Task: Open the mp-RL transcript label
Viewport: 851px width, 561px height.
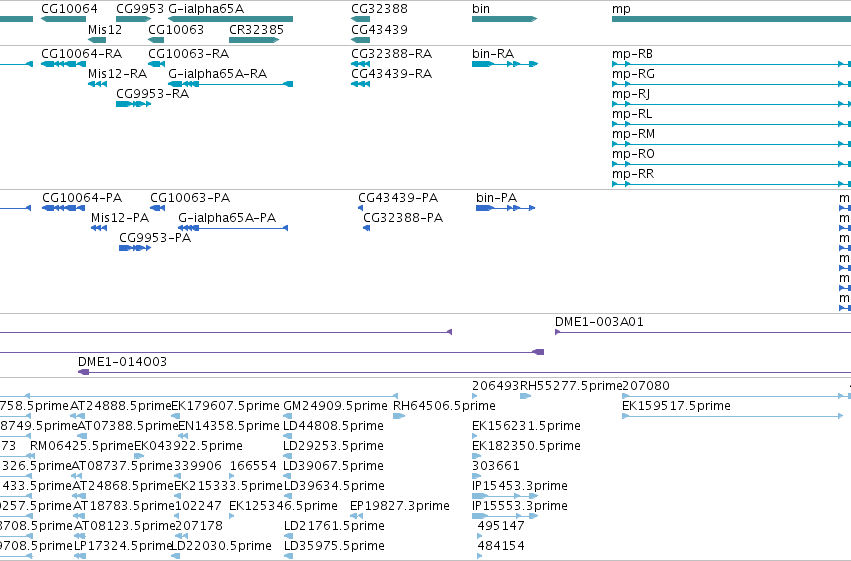Action: 632,114
